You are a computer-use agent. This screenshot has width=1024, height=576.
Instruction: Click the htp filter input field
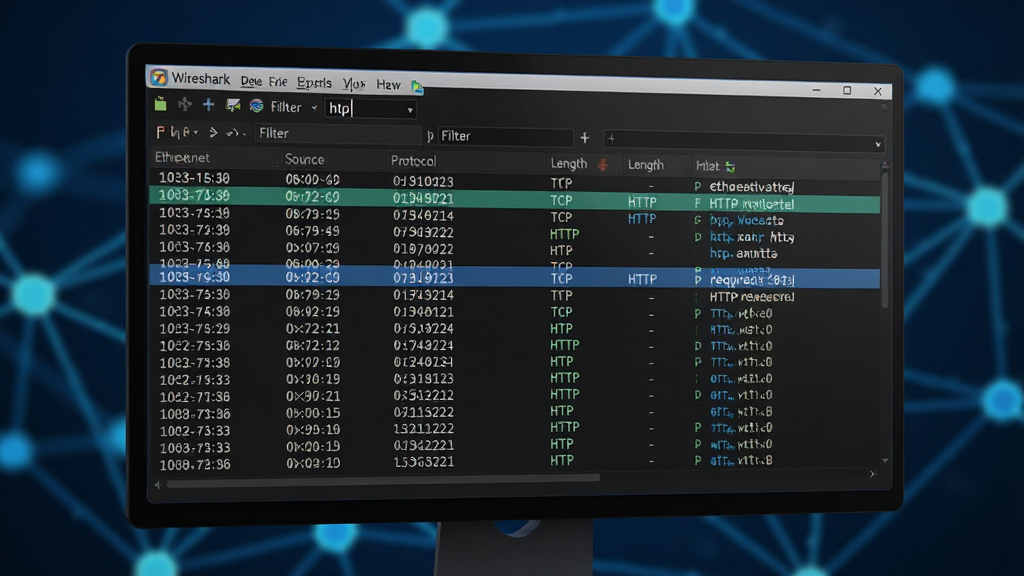370,108
